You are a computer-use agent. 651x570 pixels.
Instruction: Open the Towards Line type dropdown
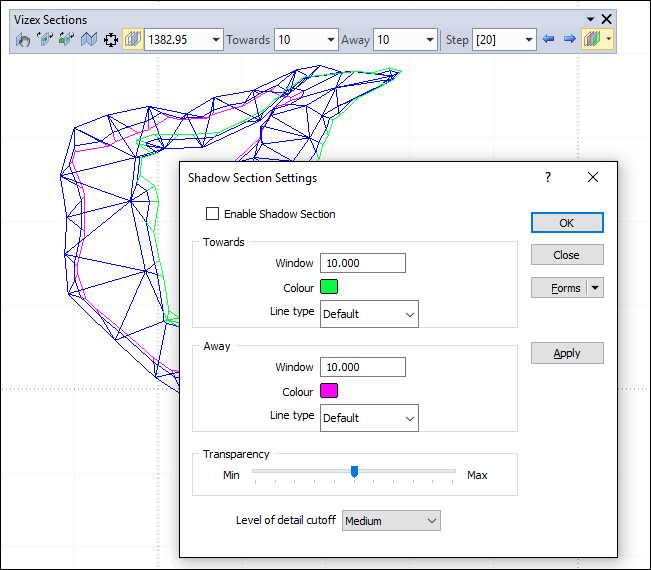[x=369, y=314]
